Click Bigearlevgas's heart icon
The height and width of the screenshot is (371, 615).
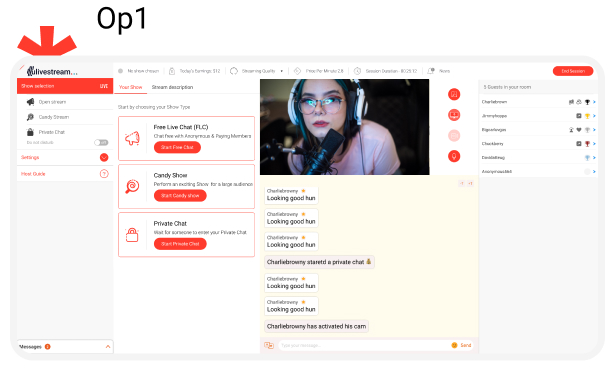pyautogui.click(x=579, y=130)
